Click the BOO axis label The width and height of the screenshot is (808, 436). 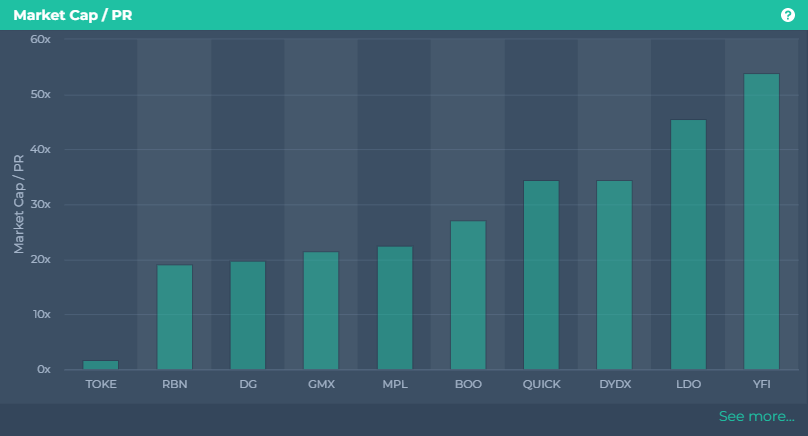[468, 384]
